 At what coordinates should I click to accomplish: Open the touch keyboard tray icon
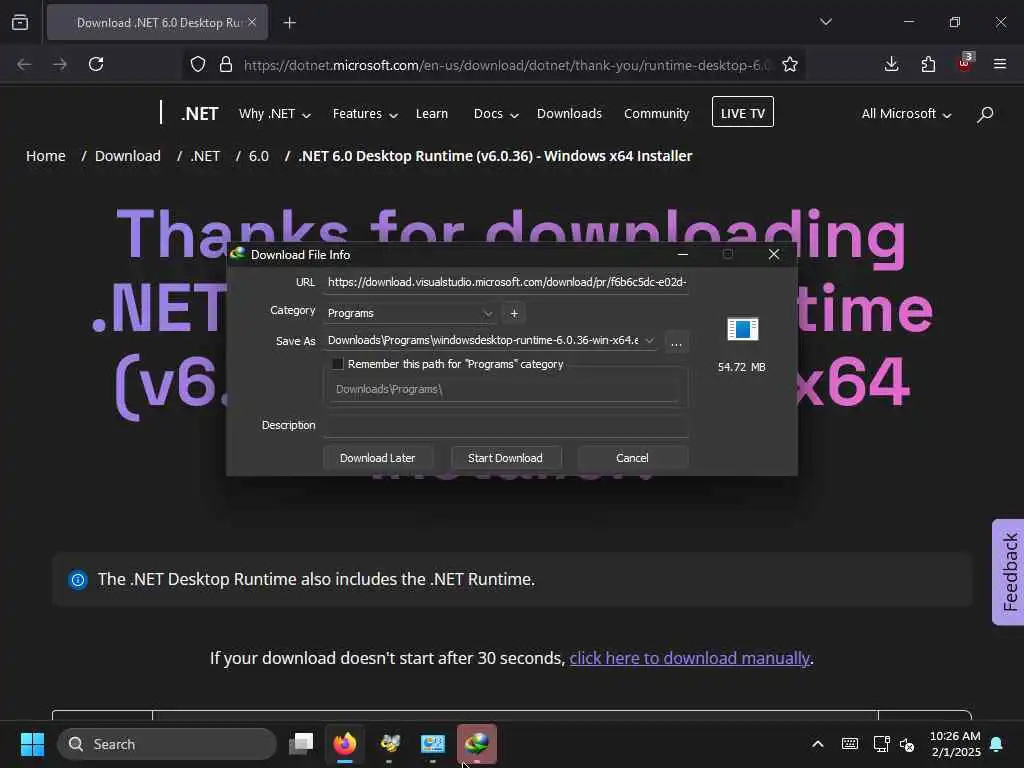[850, 744]
